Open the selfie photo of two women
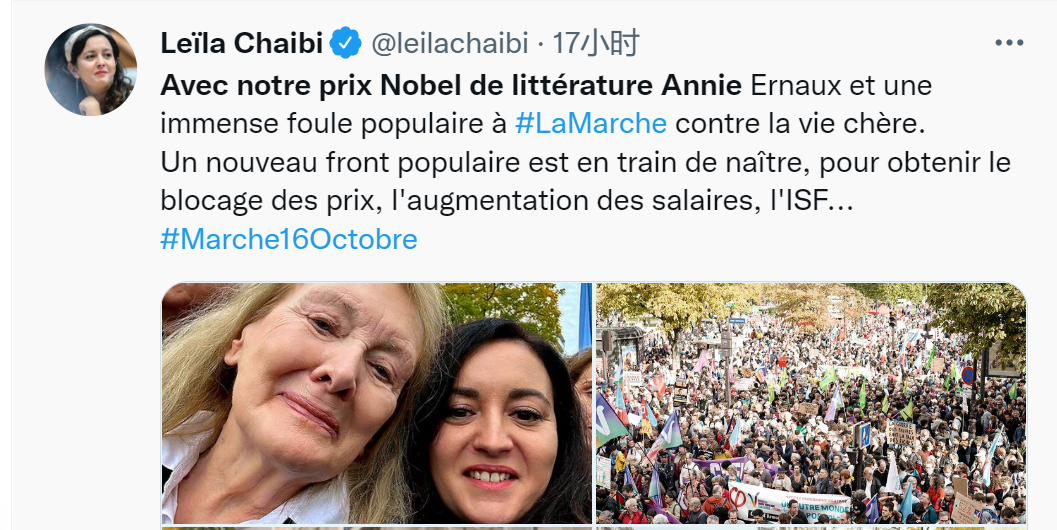Screen dimensions: 1057x530 (377, 403)
